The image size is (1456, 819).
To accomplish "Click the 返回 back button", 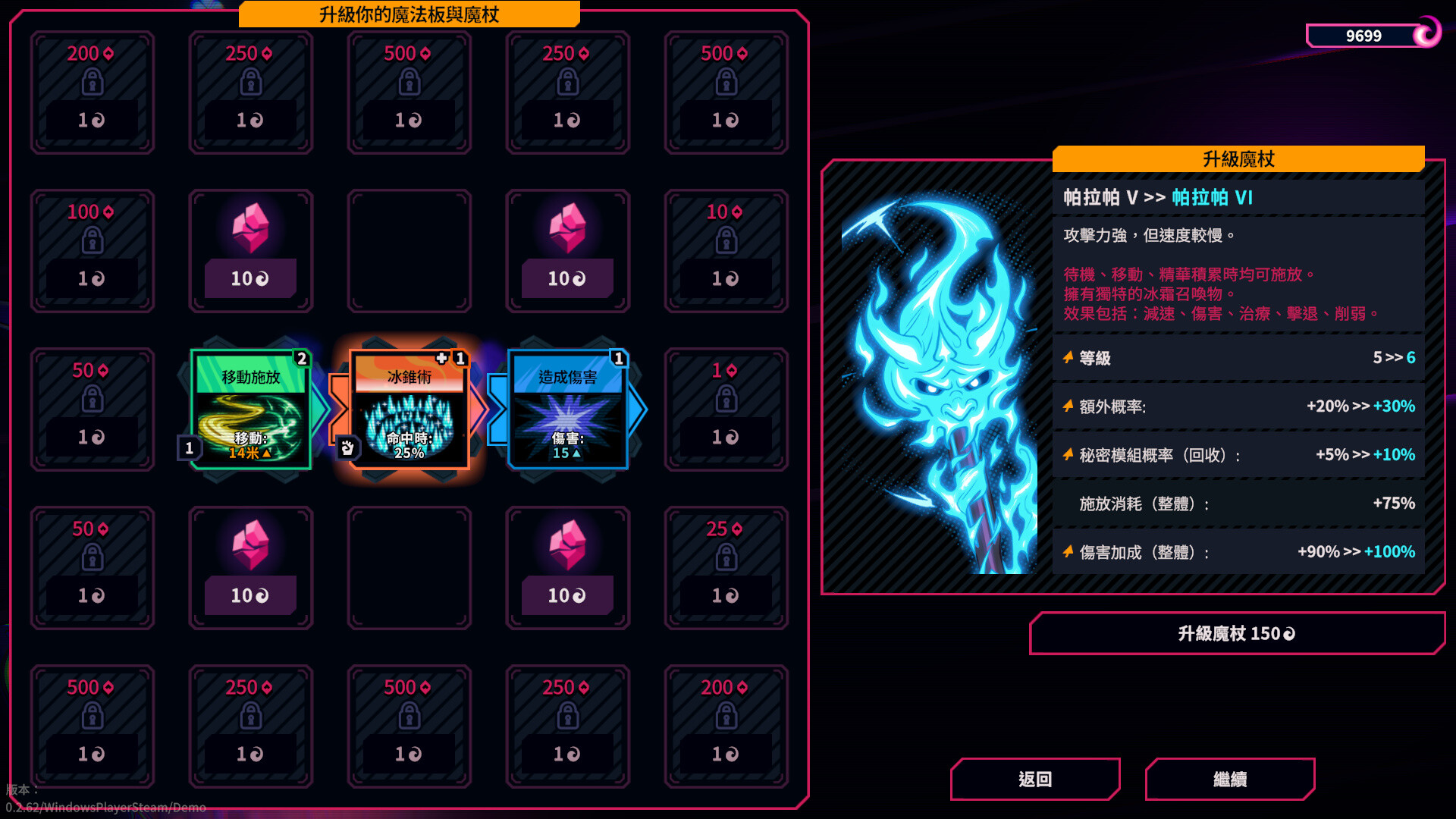I will (x=1035, y=779).
